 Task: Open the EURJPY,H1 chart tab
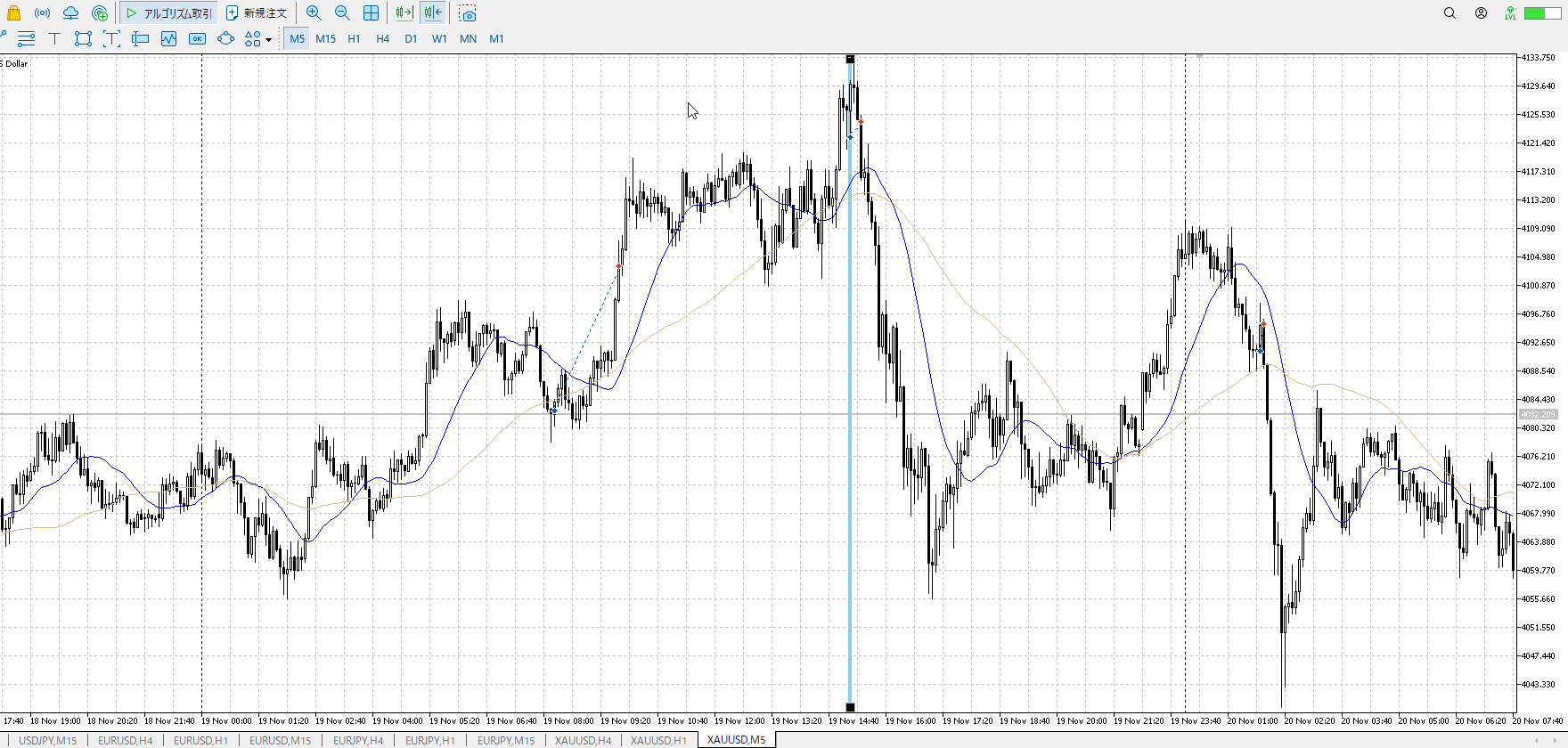coord(429,740)
